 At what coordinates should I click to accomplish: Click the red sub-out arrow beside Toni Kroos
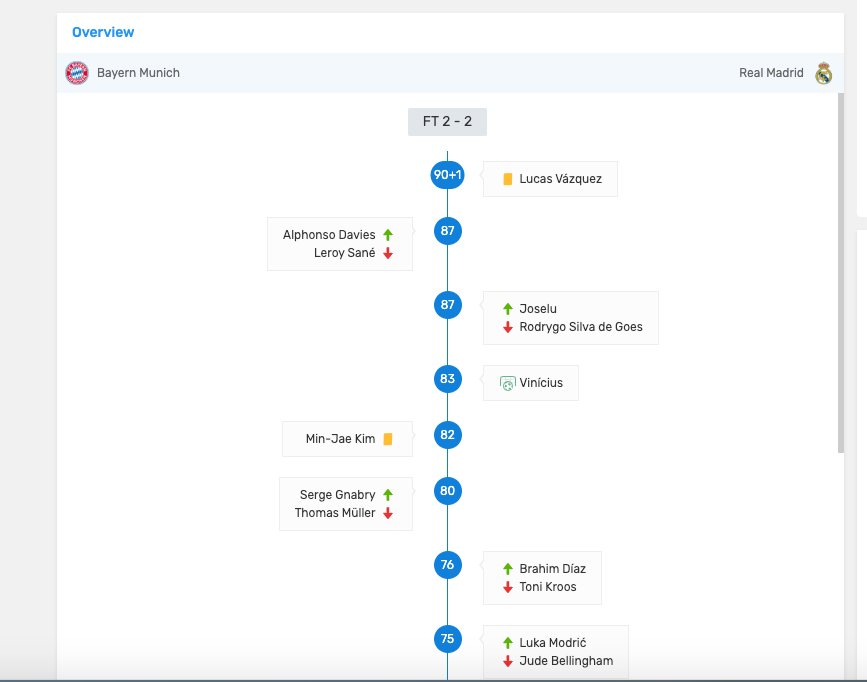508,587
